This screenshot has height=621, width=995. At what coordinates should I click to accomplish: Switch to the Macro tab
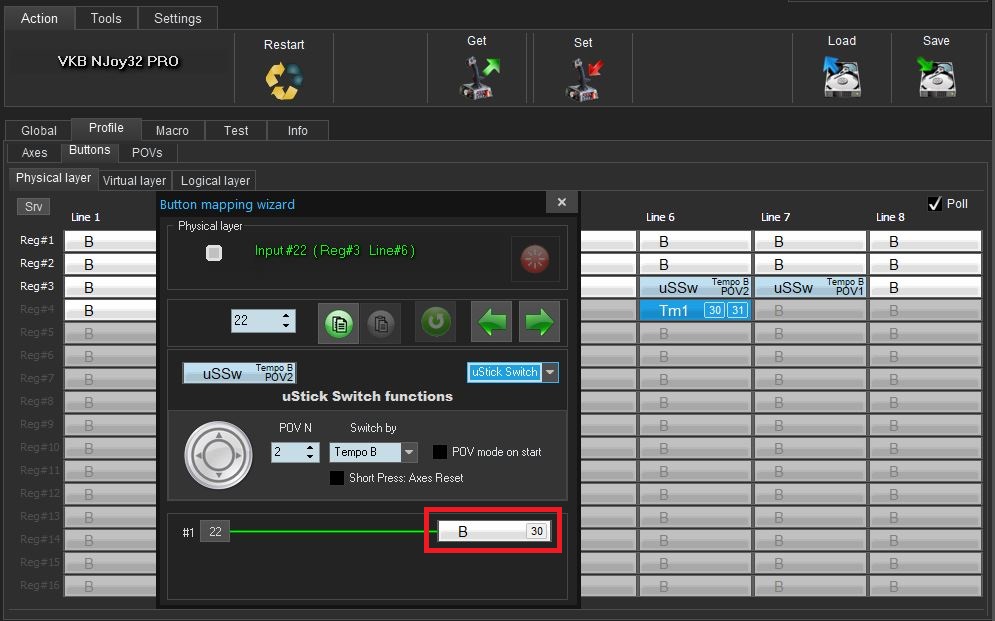[172, 130]
